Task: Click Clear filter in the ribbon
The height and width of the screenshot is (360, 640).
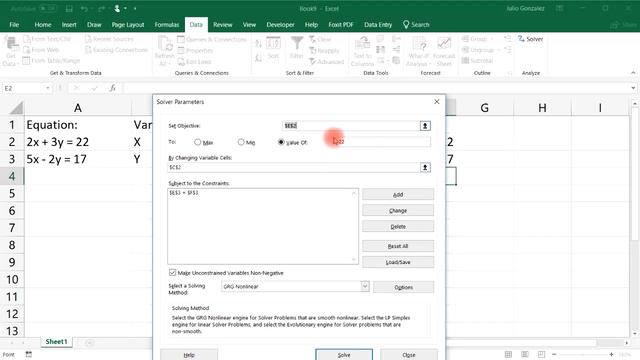Action: click(x=320, y=39)
